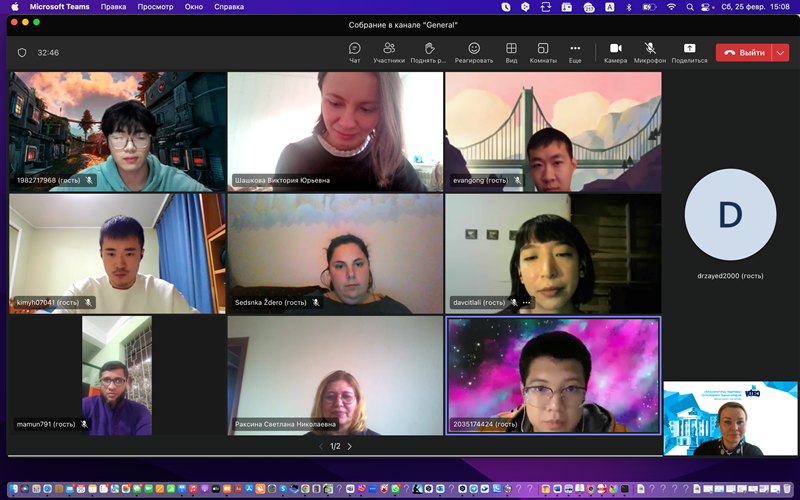The height and width of the screenshot is (500, 800).
Task: Open more options on davcitlali tile
Action: tap(526, 303)
